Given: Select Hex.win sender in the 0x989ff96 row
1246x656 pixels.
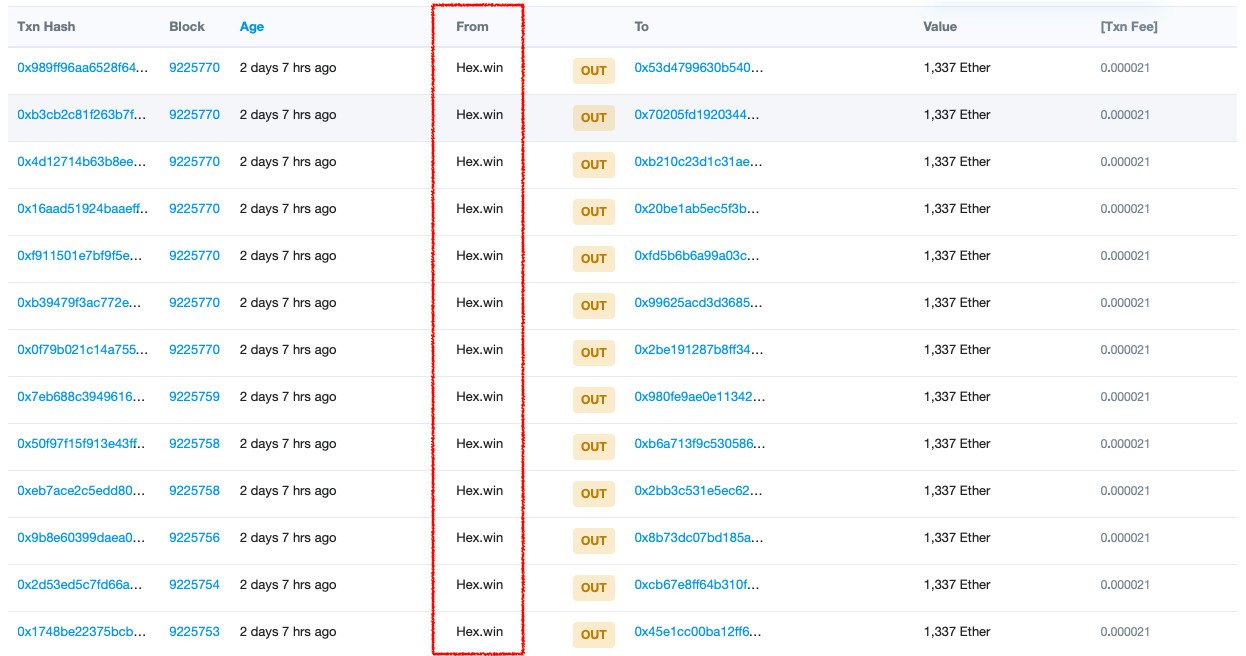Looking at the screenshot, I should pyautogui.click(x=480, y=68).
